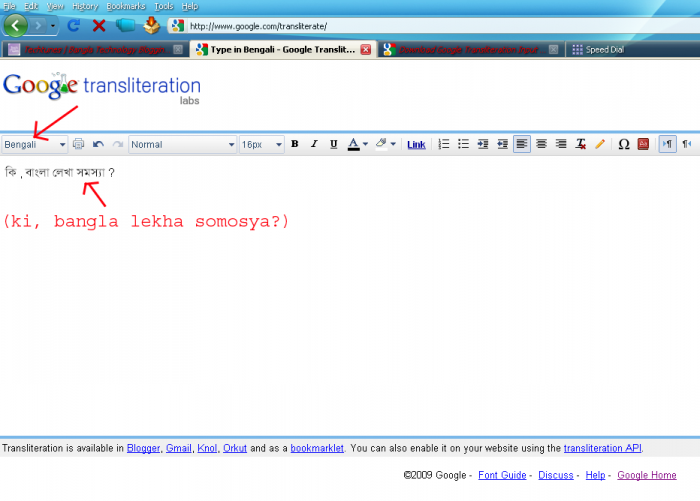Open the downloads box icon
The height and width of the screenshot is (501, 700).
[151, 25]
